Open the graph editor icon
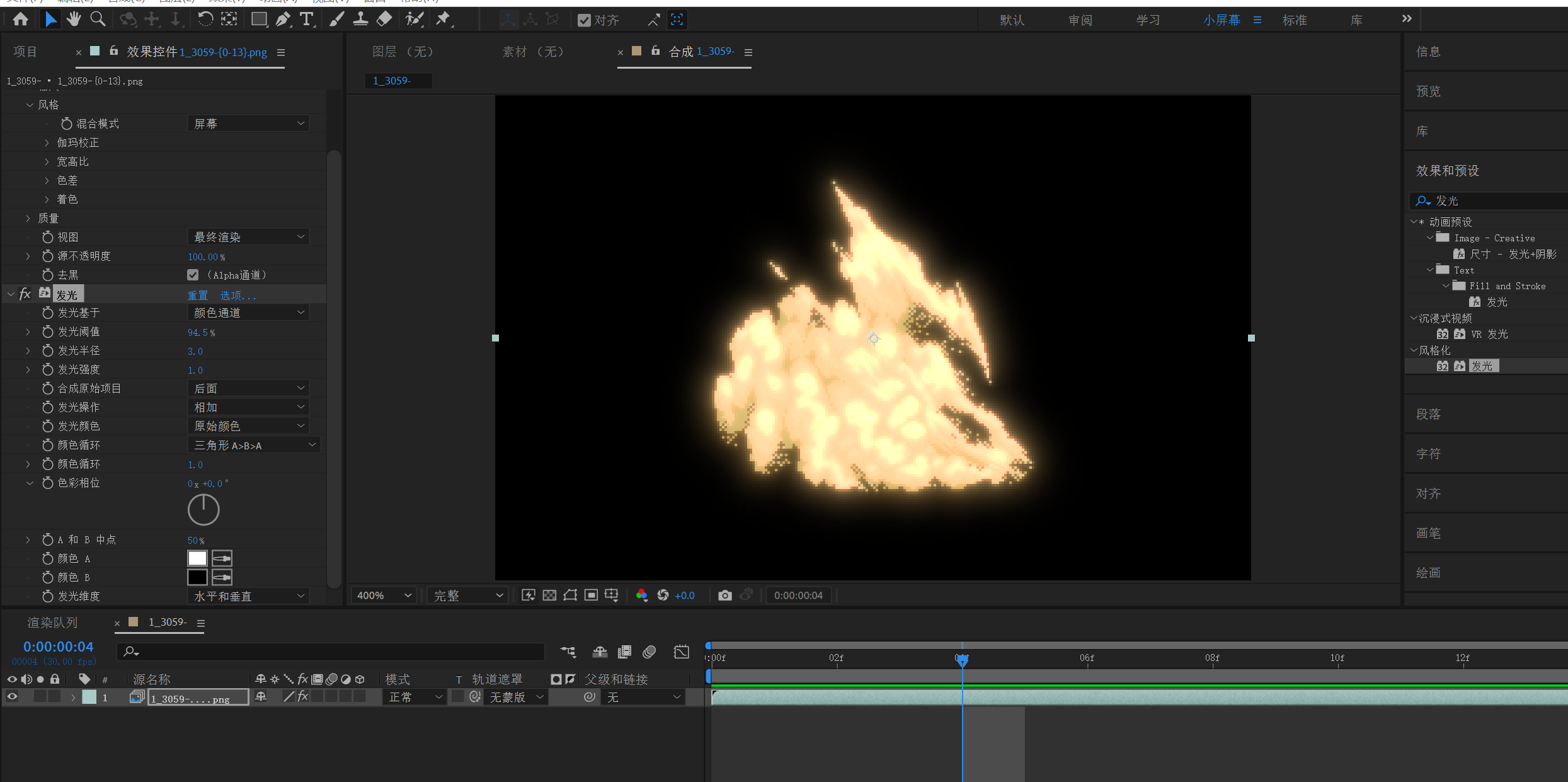This screenshot has width=1568, height=782. pyautogui.click(x=682, y=652)
